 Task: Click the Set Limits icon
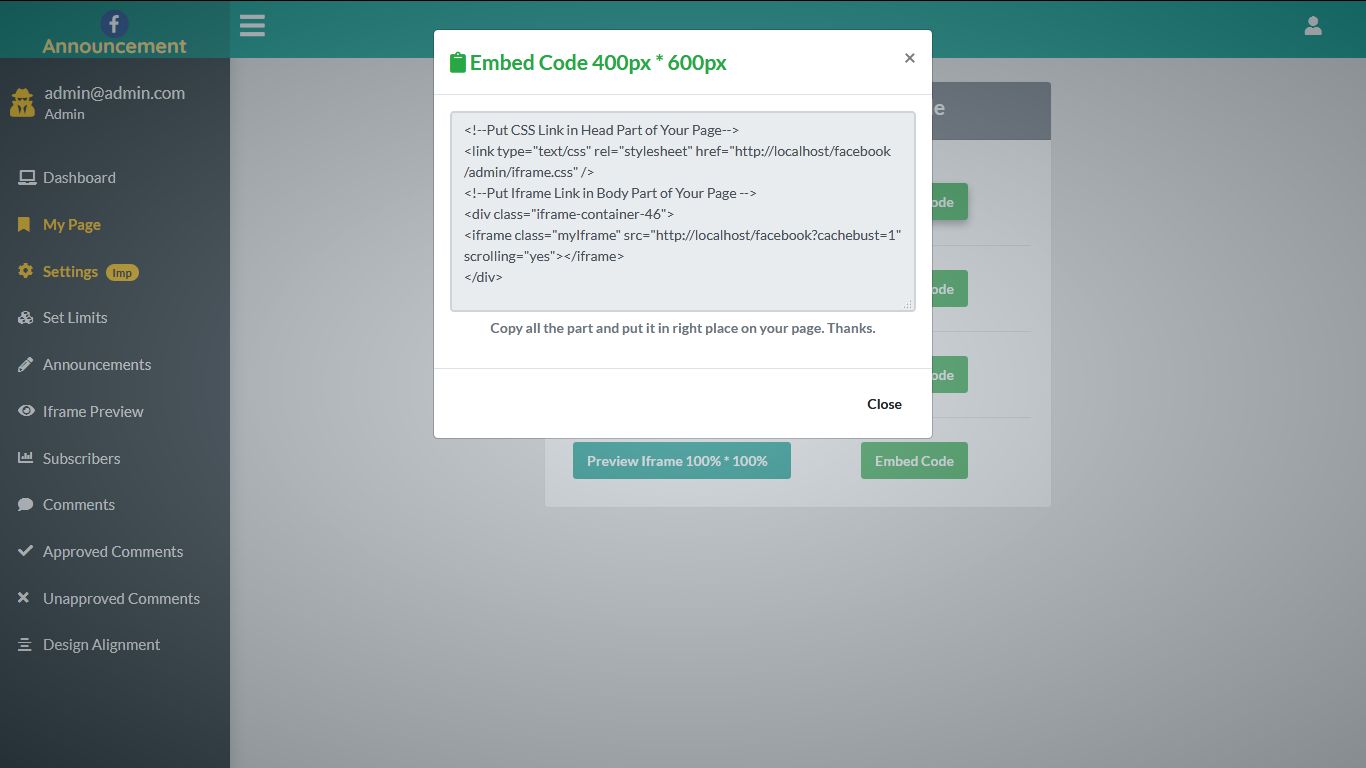tap(25, 317)
